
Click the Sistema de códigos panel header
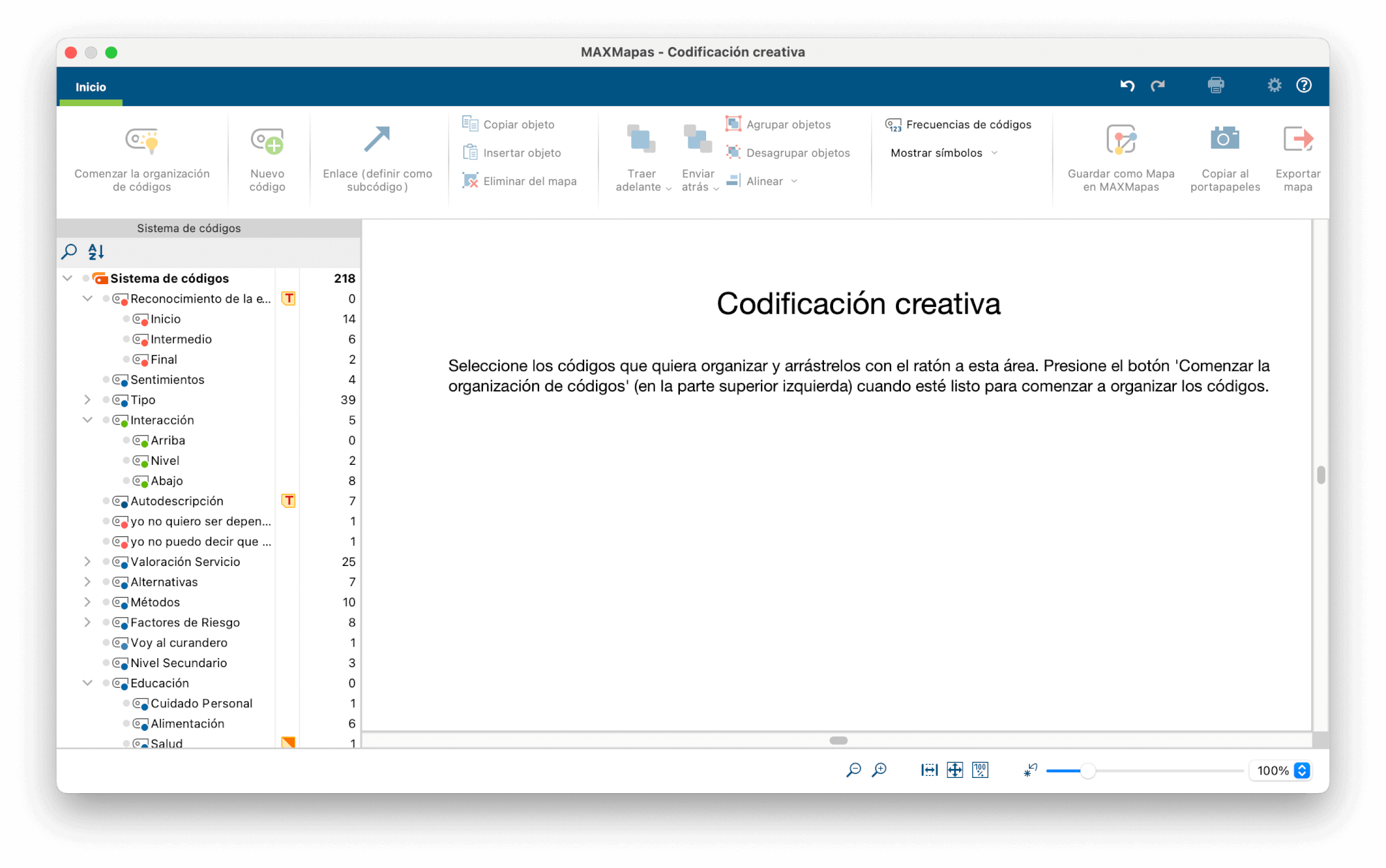click(209, 228)
